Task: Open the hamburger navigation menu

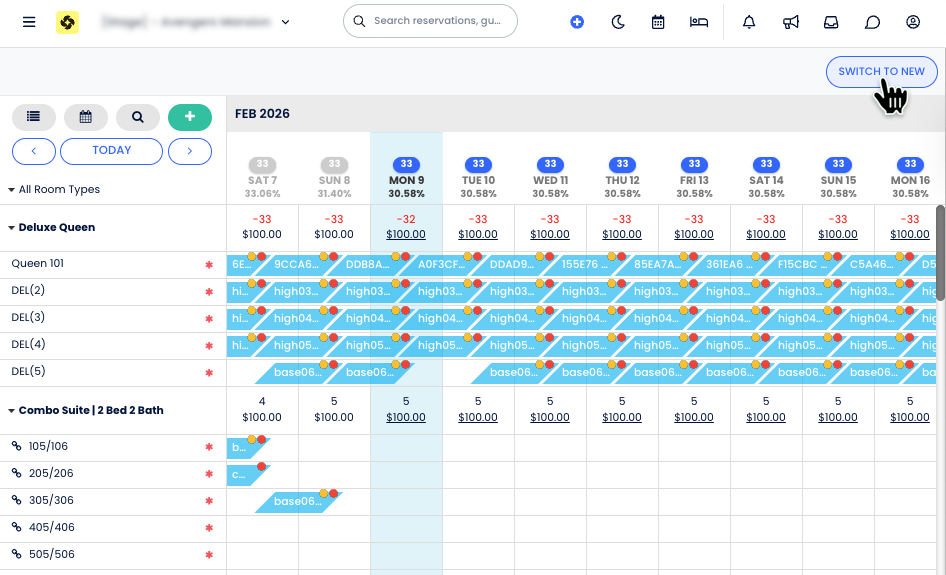Action: (29, 22)
